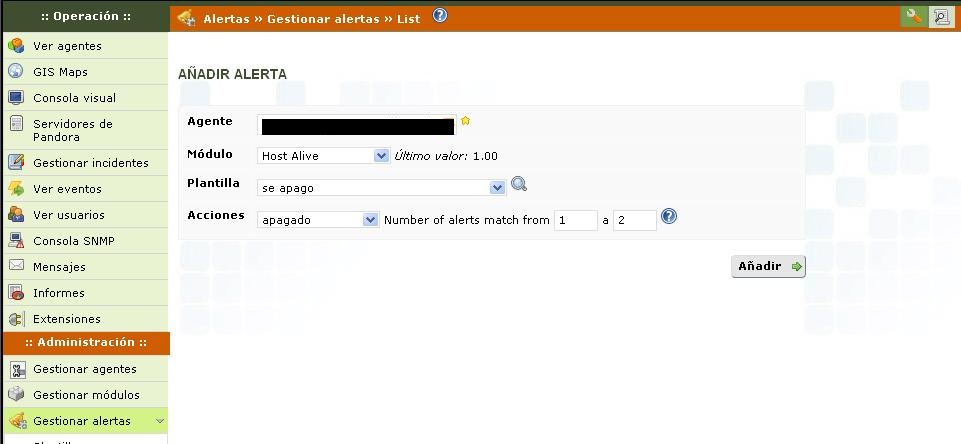Image resolution: width=961 pixels, height=444 pixels.
Task: Click the magnifier page icon in header
Action: 940,16
